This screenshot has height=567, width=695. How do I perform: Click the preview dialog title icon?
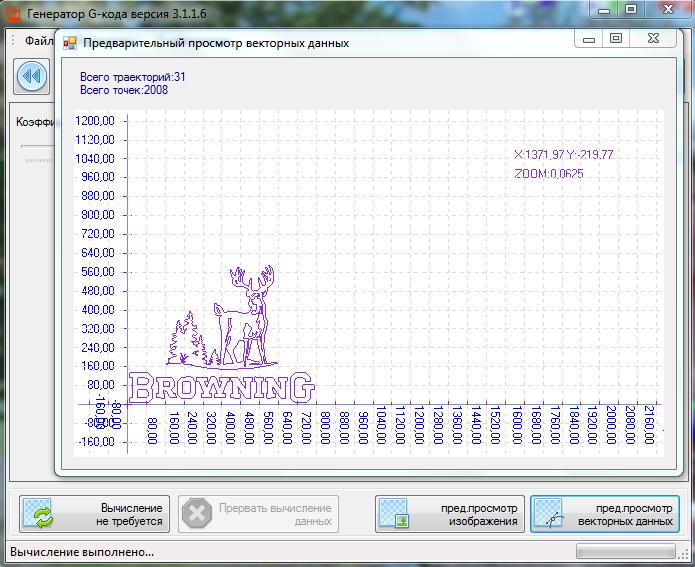(70, 43)
